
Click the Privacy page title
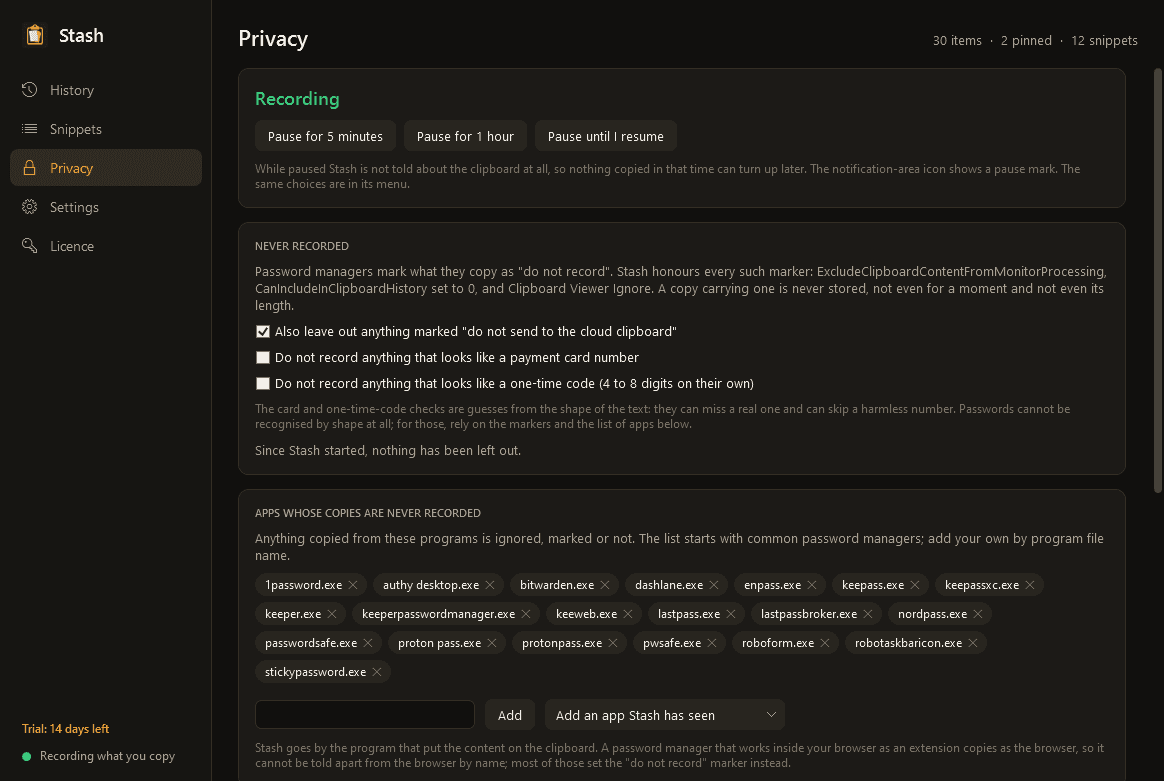click(x=273, y=39)
